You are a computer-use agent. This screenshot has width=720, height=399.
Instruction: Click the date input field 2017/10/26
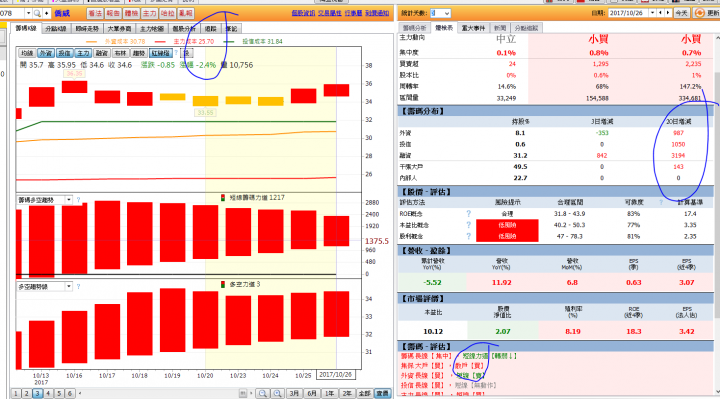[628, 13]
